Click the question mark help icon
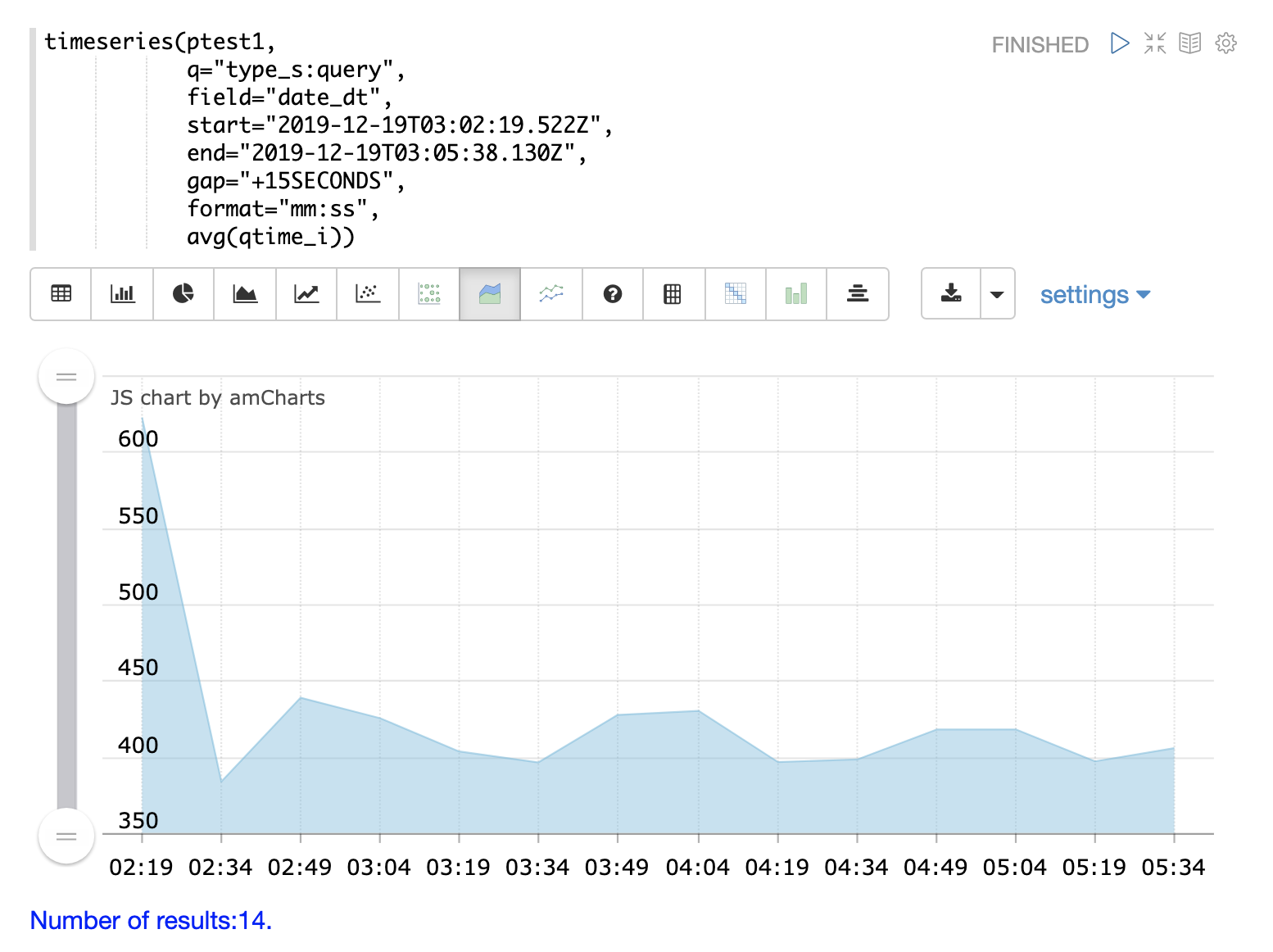Screen dimensions: 1273x952 point(613,294)
